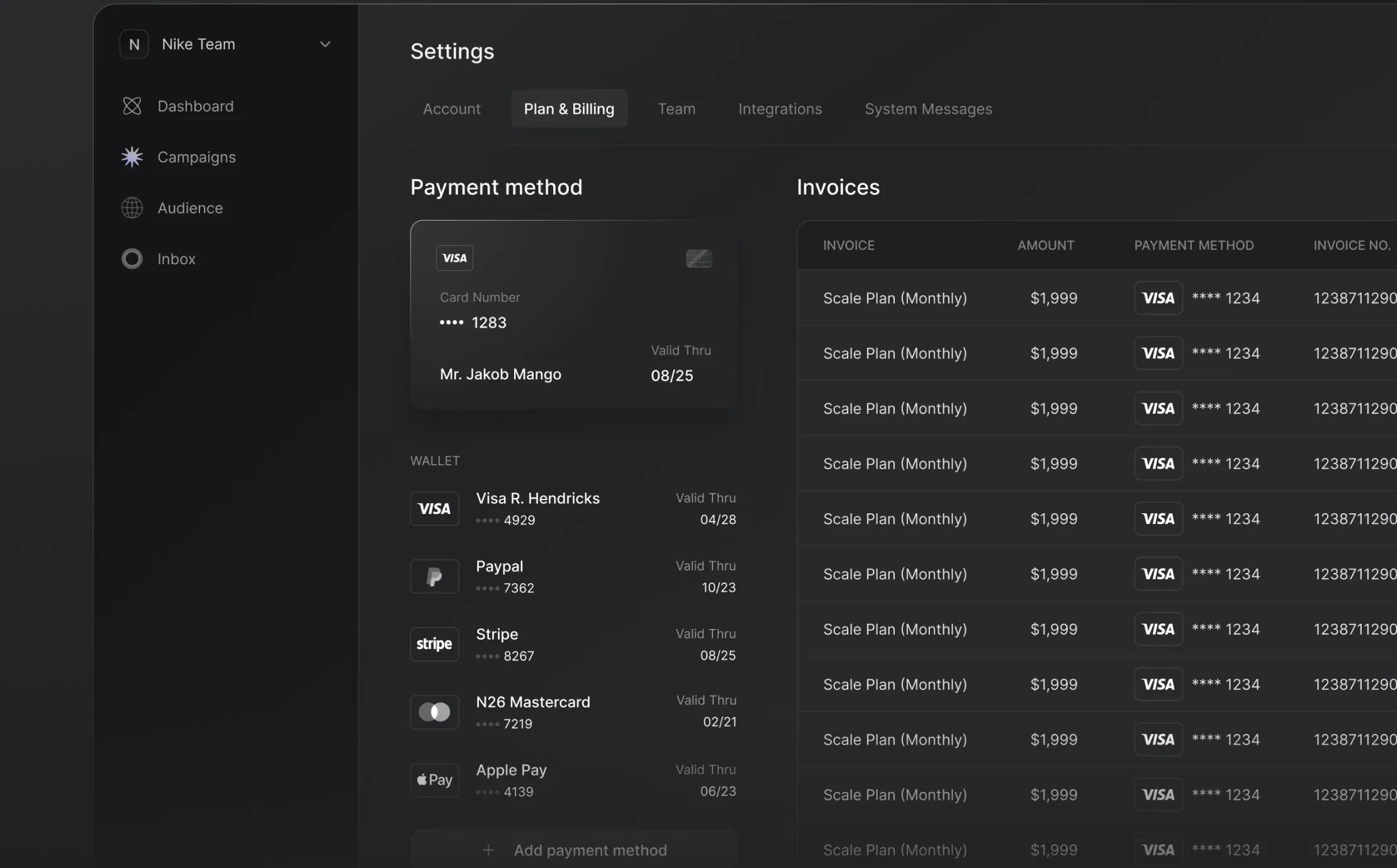Open the System Messages tab
Viewport: 1397px width, 868px height.
click(928, 109)
